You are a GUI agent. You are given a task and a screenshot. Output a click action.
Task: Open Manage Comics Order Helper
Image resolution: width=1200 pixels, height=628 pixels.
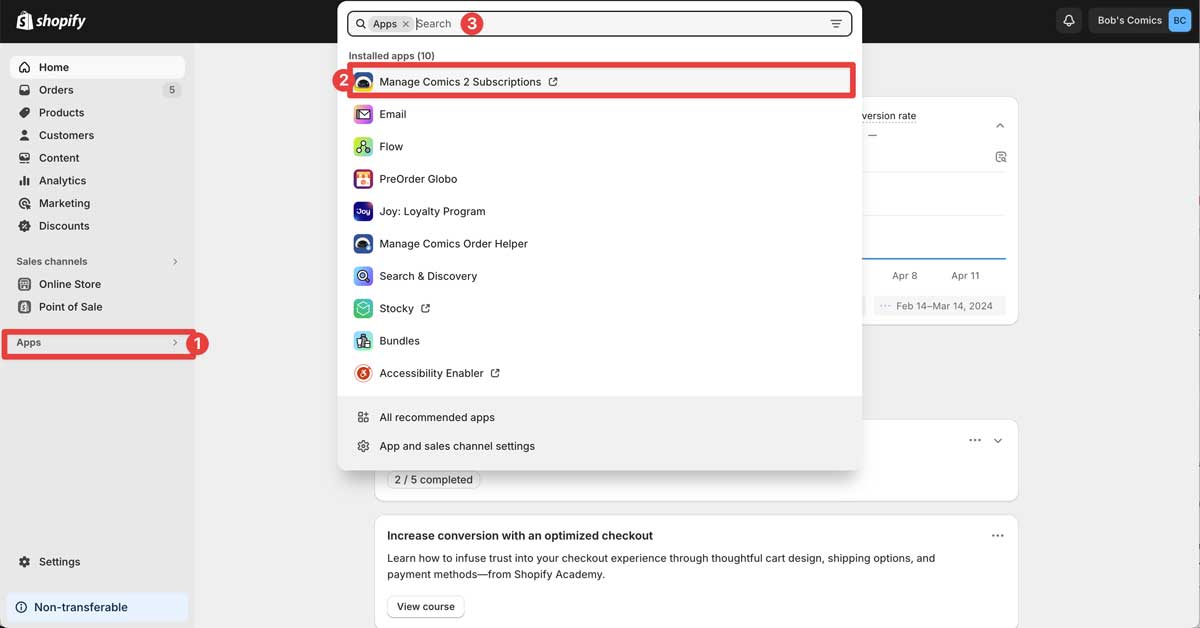[x=600, y=244]
